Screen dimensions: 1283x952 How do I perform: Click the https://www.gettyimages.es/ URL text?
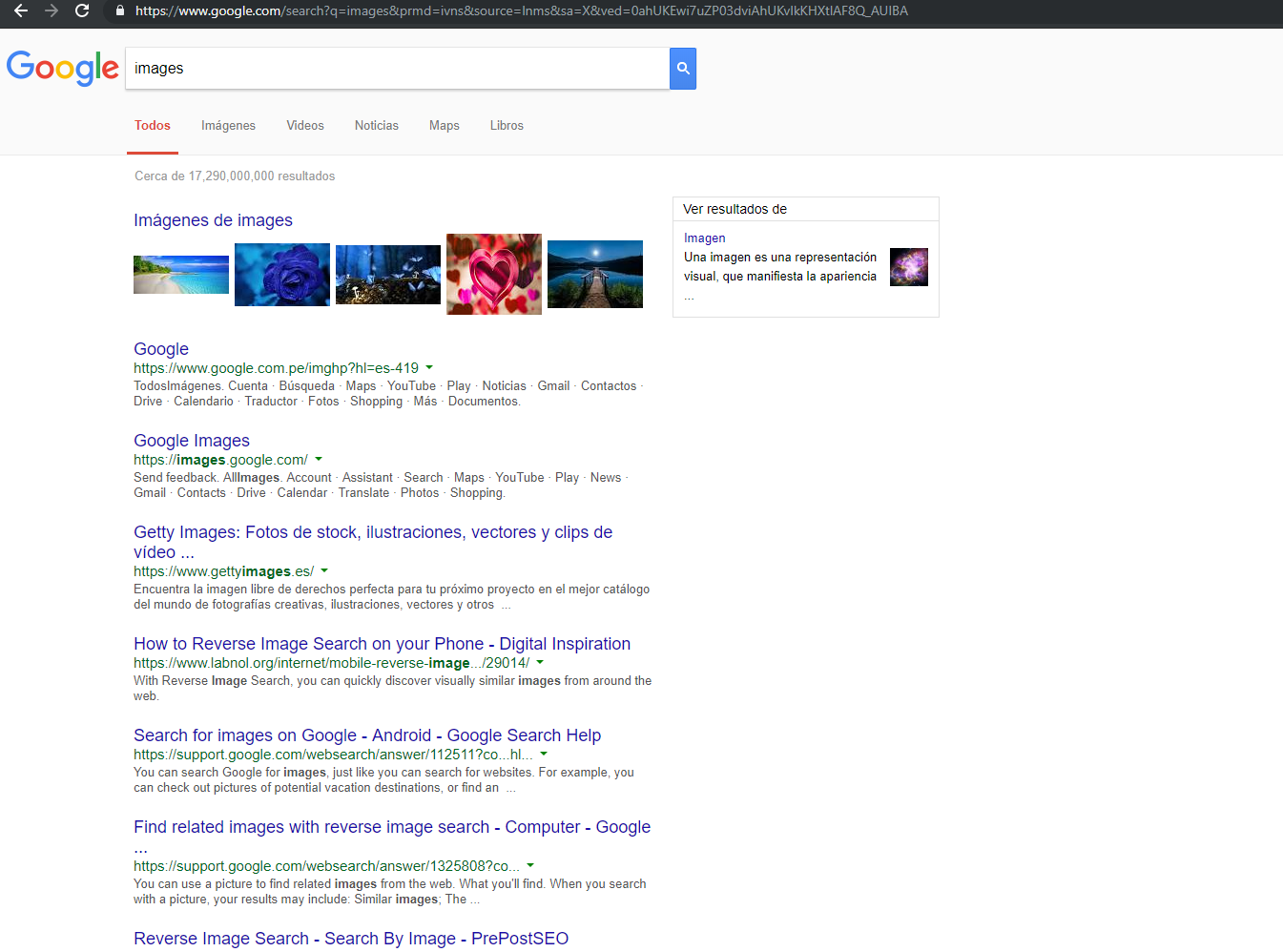click(x=223, y=571)
